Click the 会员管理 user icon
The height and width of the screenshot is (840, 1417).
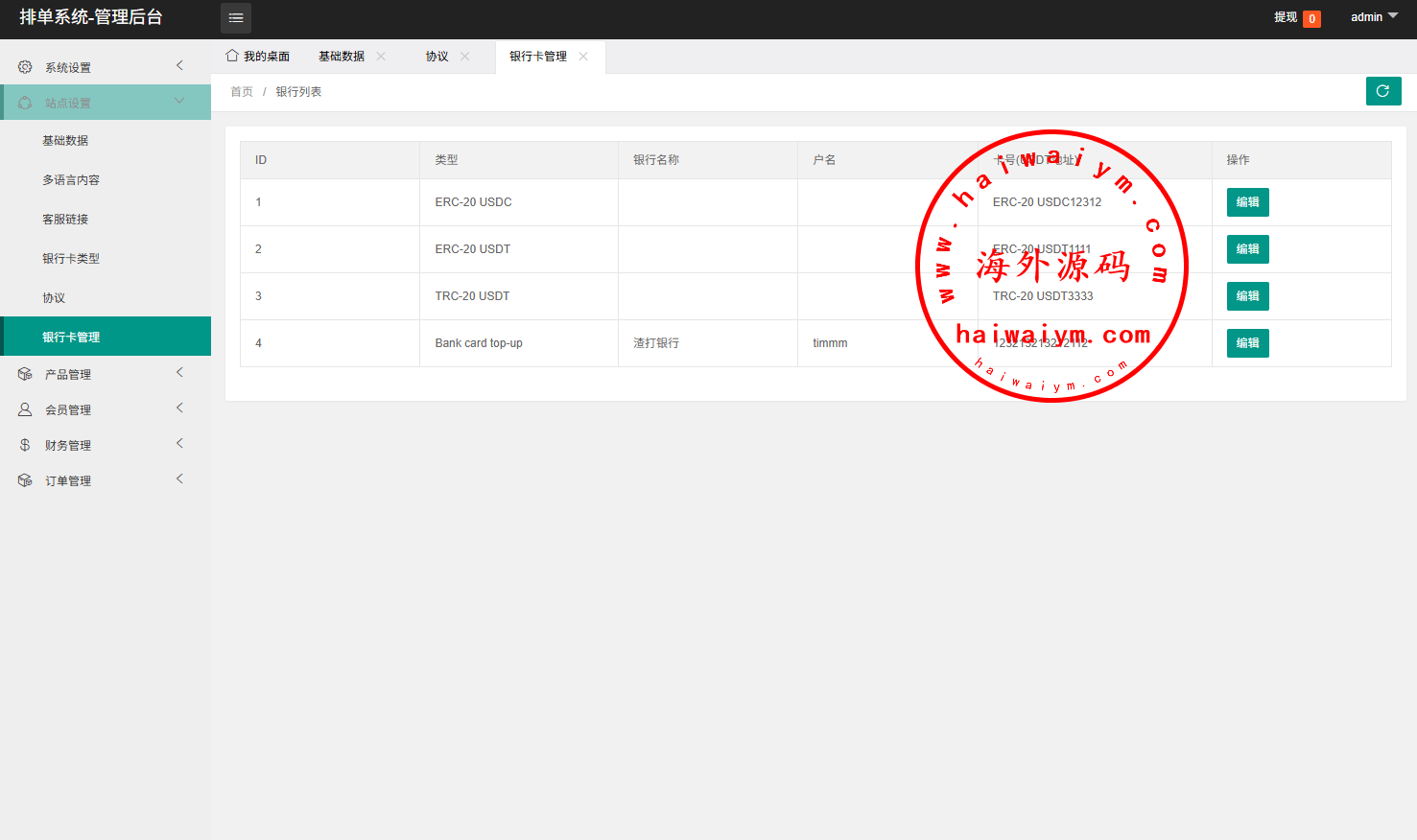pos(25,409)
